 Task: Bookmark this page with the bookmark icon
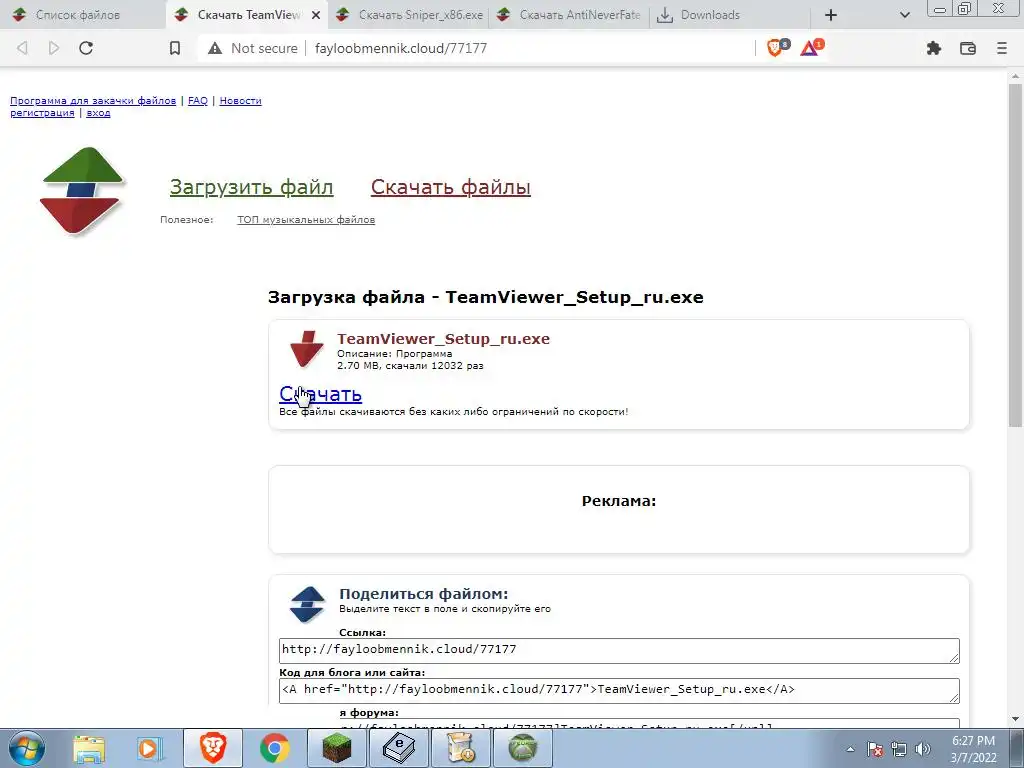coord(174,48)
